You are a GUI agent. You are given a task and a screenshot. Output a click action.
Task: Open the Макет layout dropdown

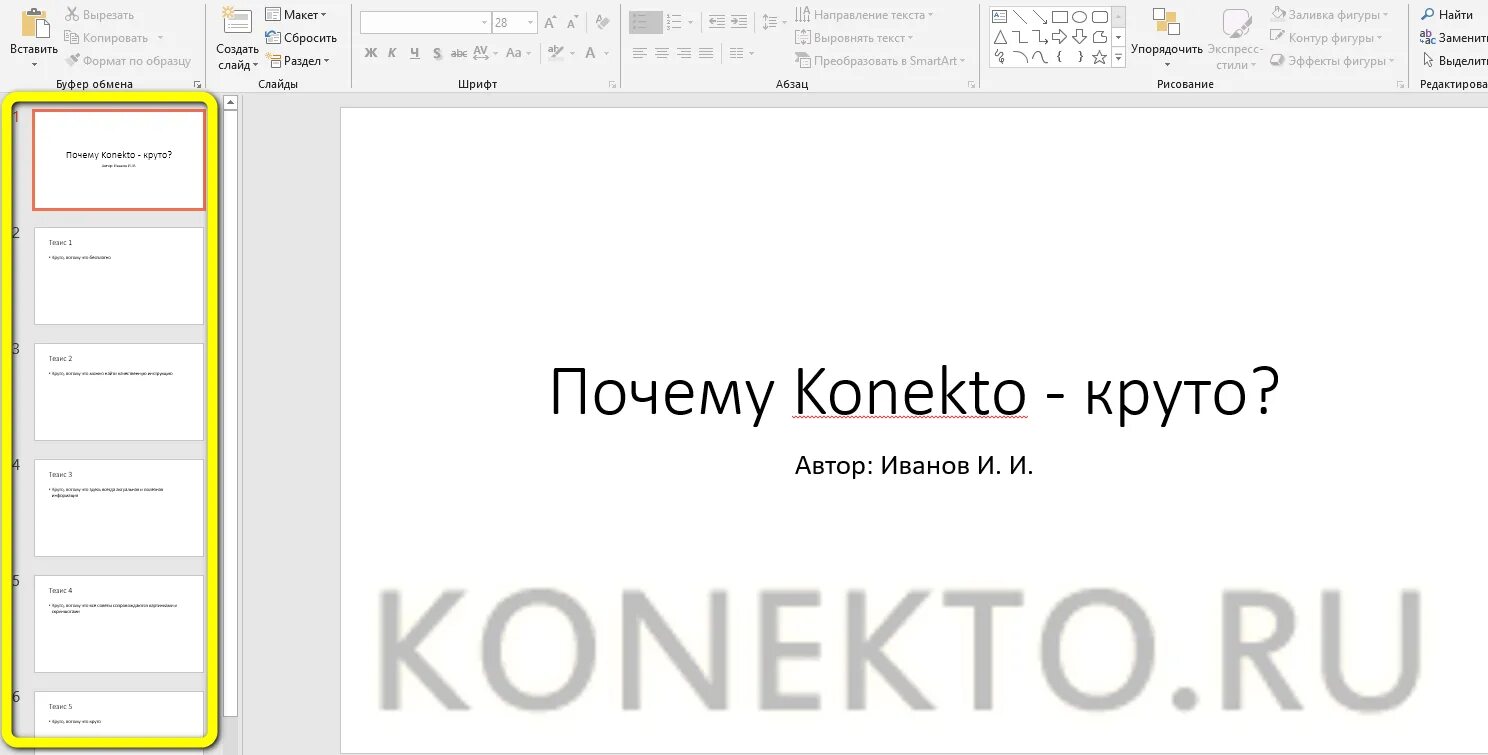coord(297,15)
